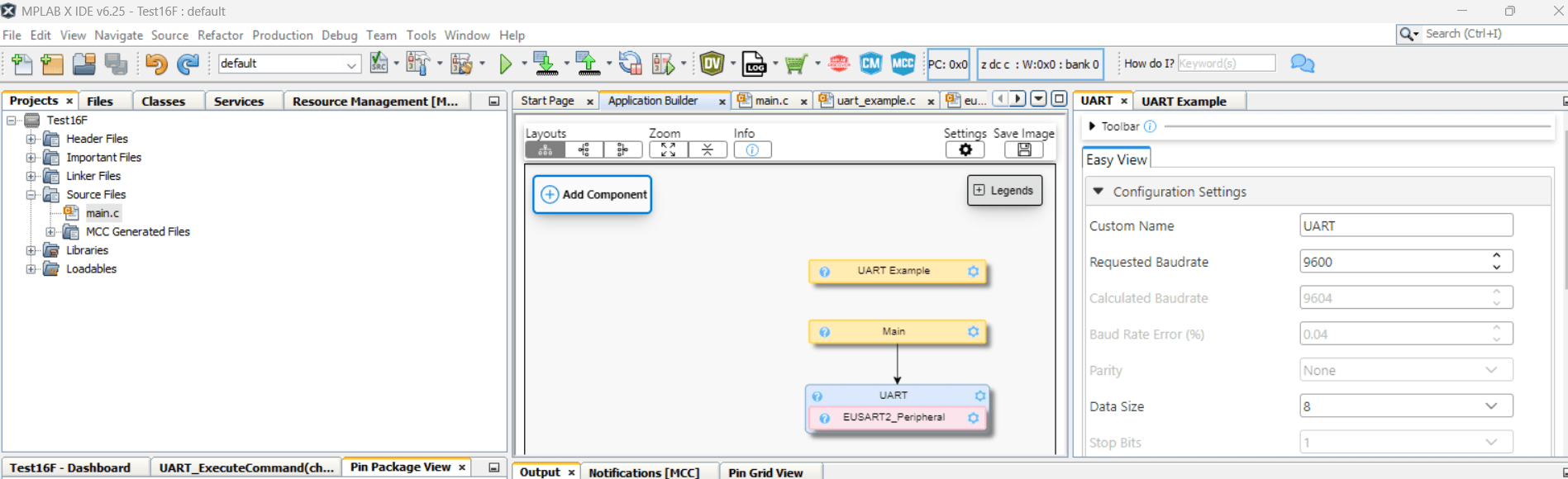Click the Clean and Build hammer-broom icon
Screen dimensions: 1568x479
[x=461, y=64]
